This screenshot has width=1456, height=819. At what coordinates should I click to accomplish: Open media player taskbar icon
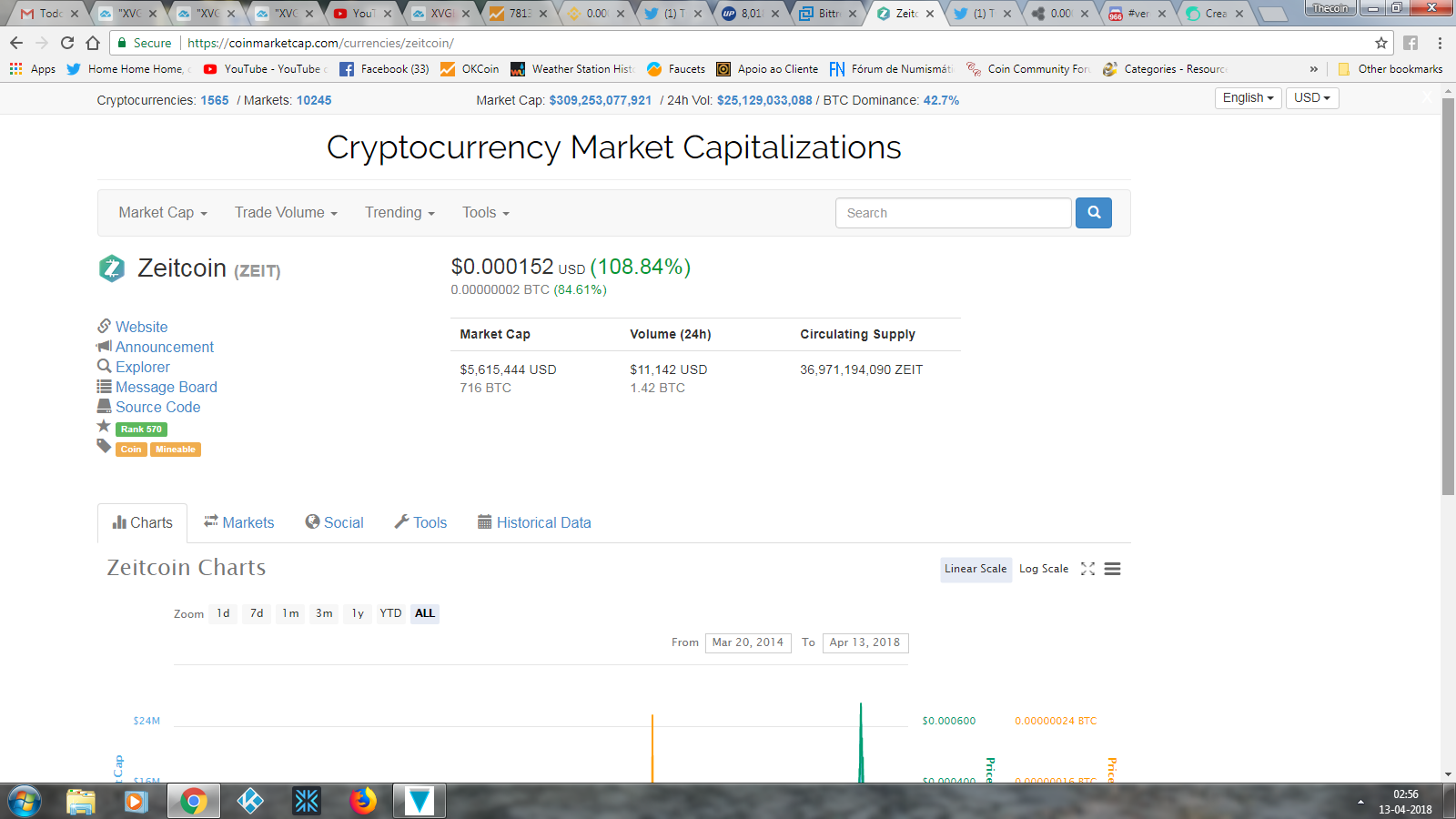(136, 801)
